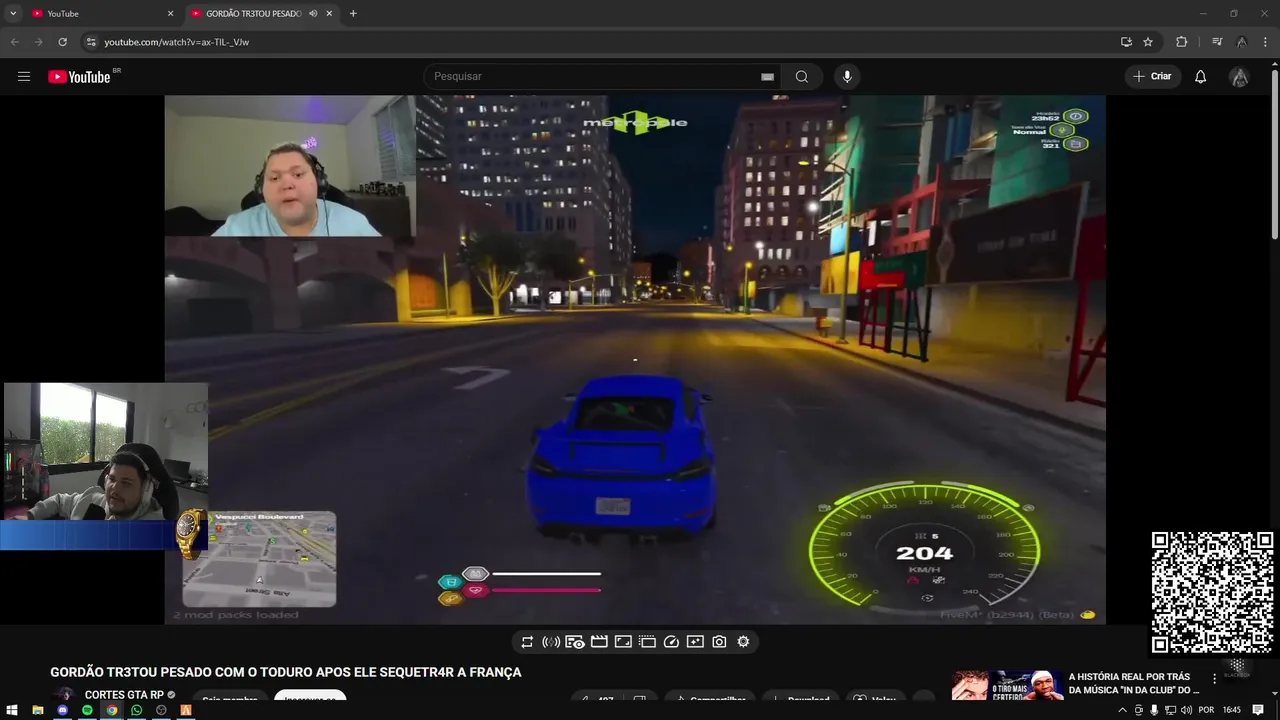Reload the current page
This screenshot has height=720, width=1280.
click(62, 42)
